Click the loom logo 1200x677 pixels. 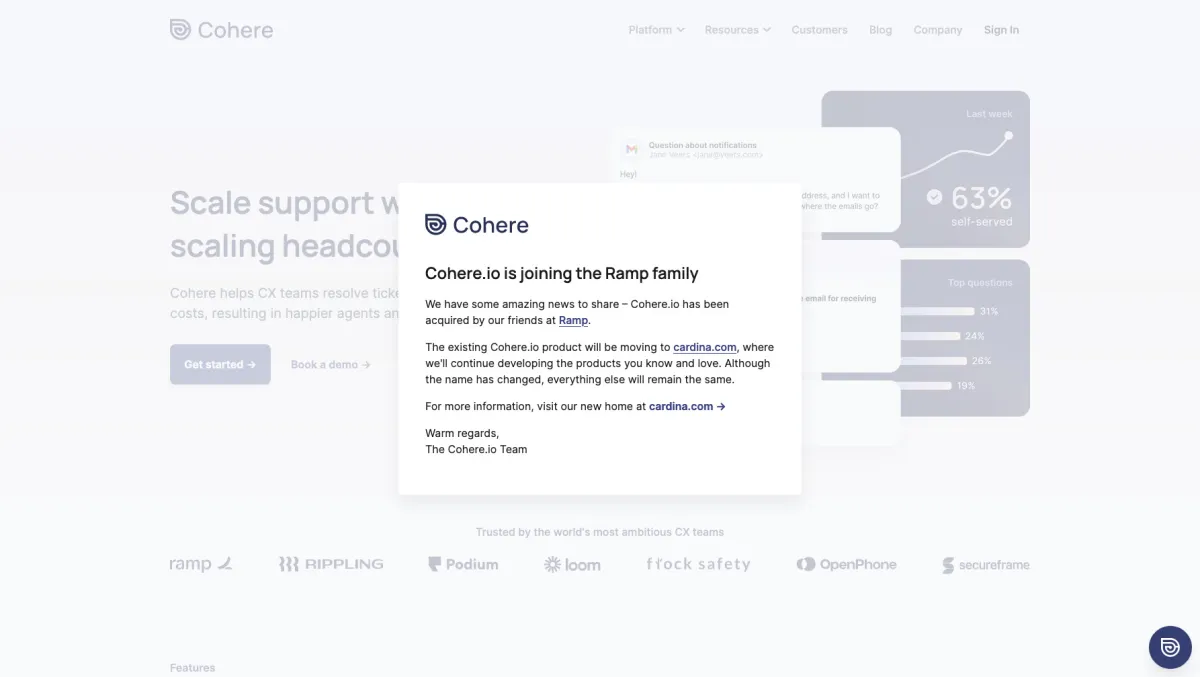click(x=572, y=564)
